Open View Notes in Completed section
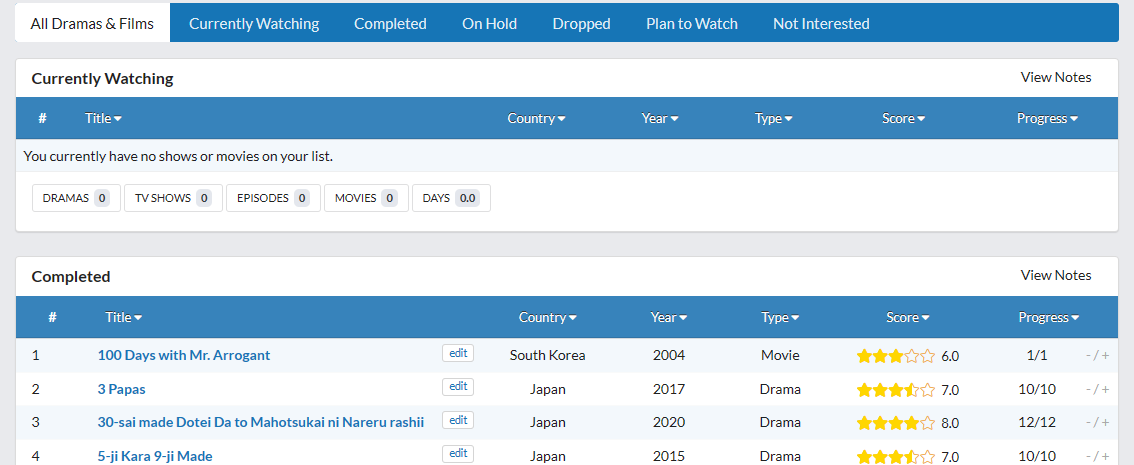This screenshot has width=1134, height=465. point(1055,276)
